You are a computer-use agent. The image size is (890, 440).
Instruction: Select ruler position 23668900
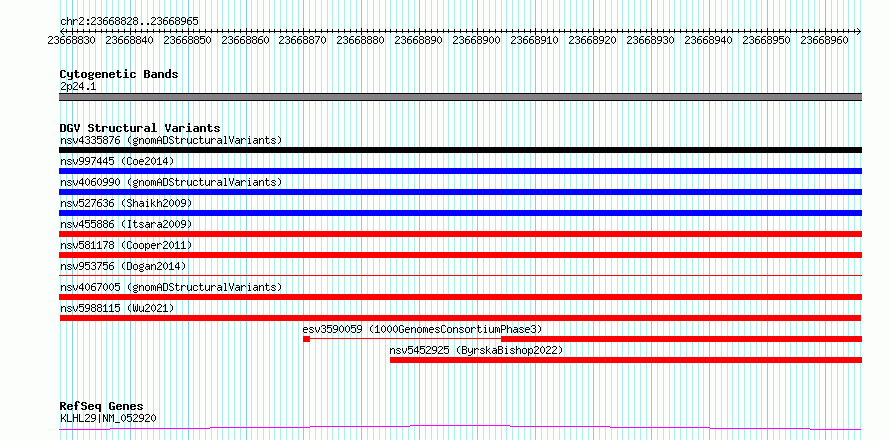(476, 40)
